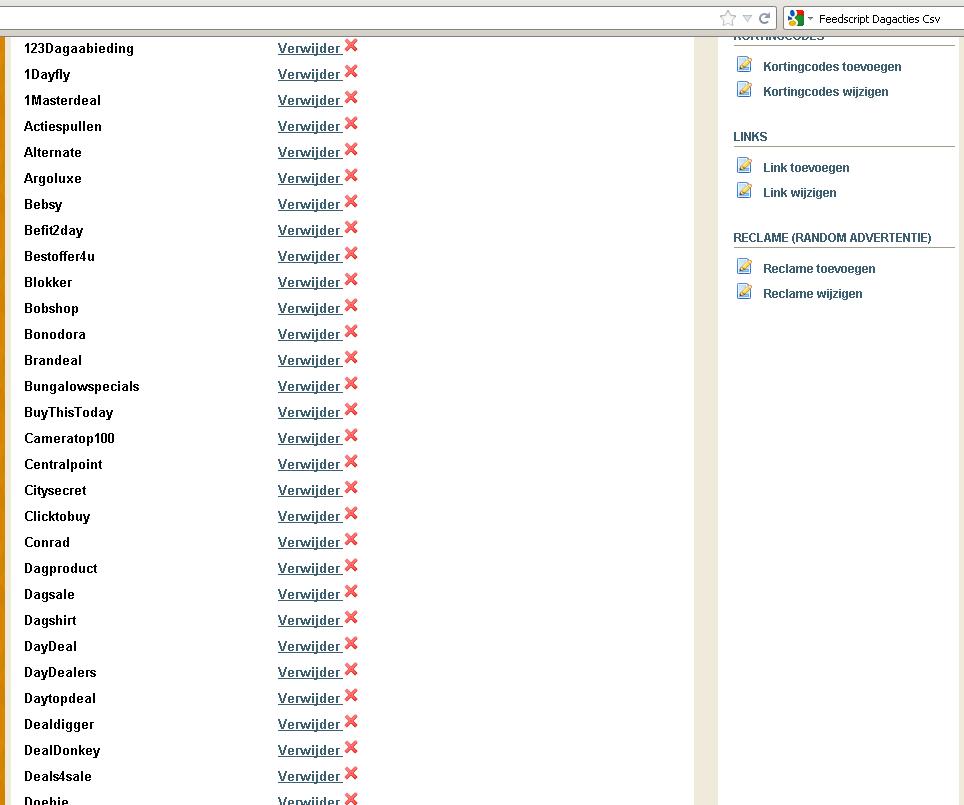Click Verwijder link for Dagproduct
964x805 pixels.
309,568
